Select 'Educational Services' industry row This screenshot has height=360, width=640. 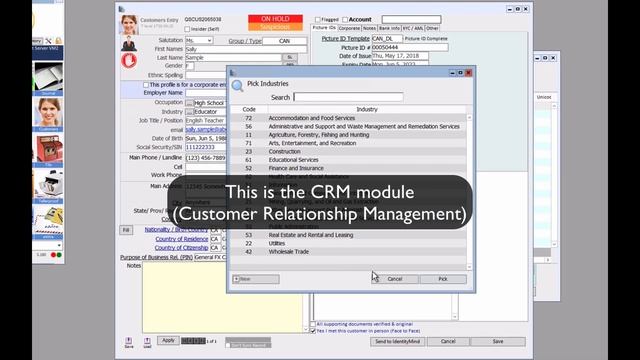tap(348, 160)
